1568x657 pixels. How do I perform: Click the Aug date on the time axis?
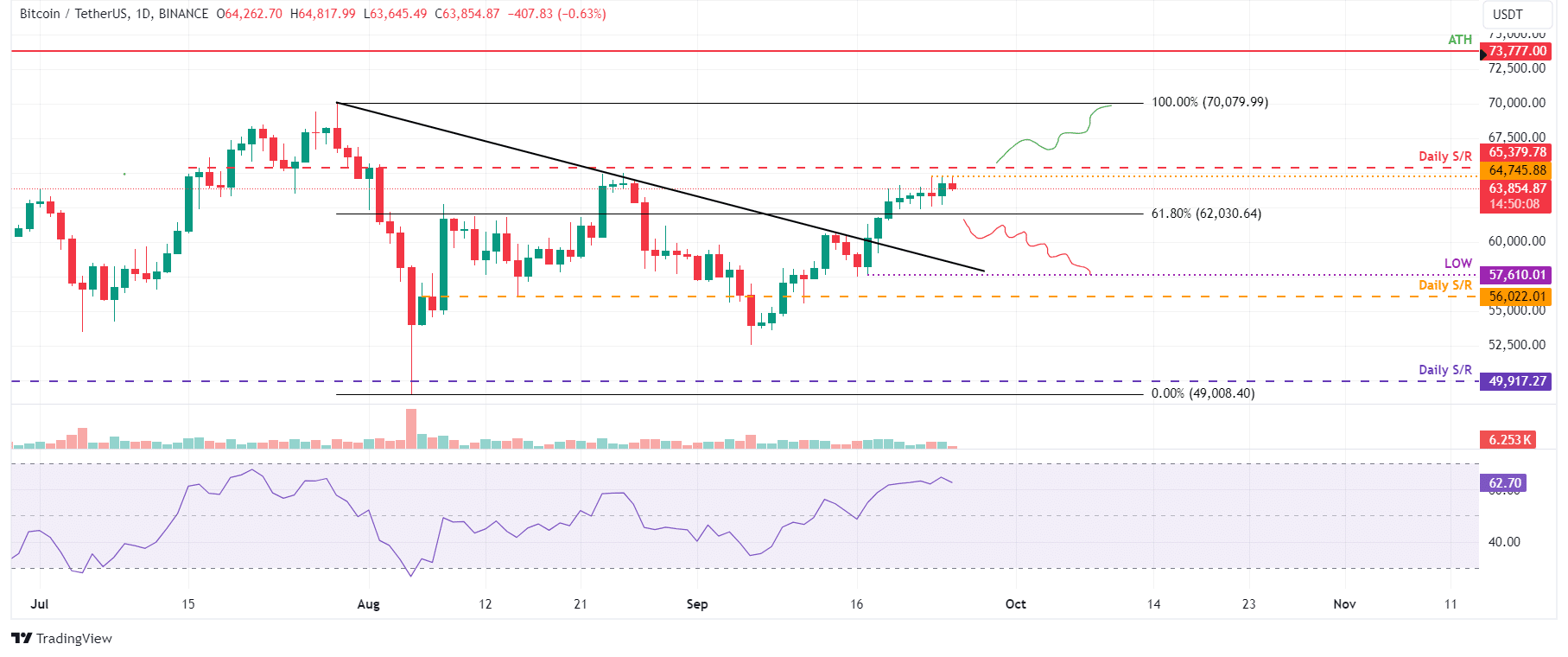tap(368, 603)
